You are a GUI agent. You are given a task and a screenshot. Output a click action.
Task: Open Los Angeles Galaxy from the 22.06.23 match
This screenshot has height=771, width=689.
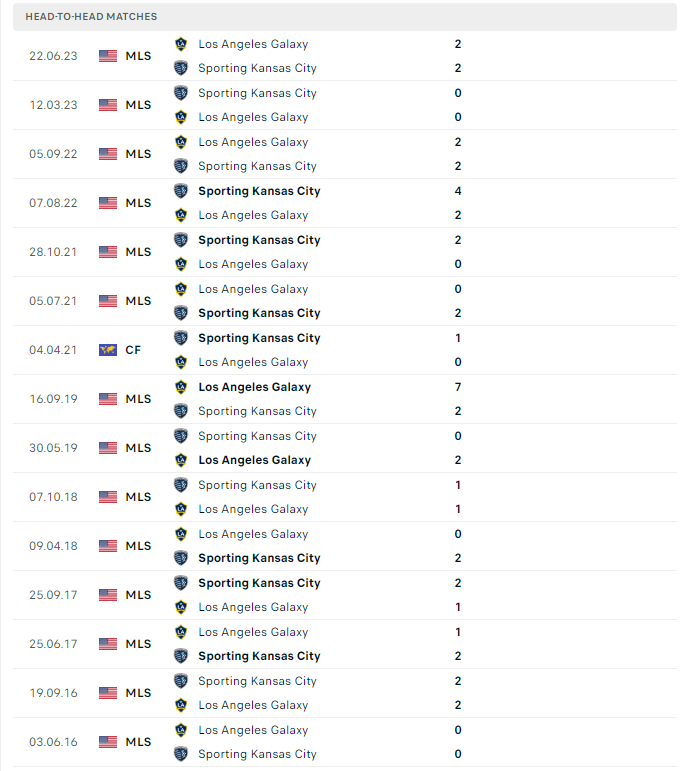click(x=253, y=44)
